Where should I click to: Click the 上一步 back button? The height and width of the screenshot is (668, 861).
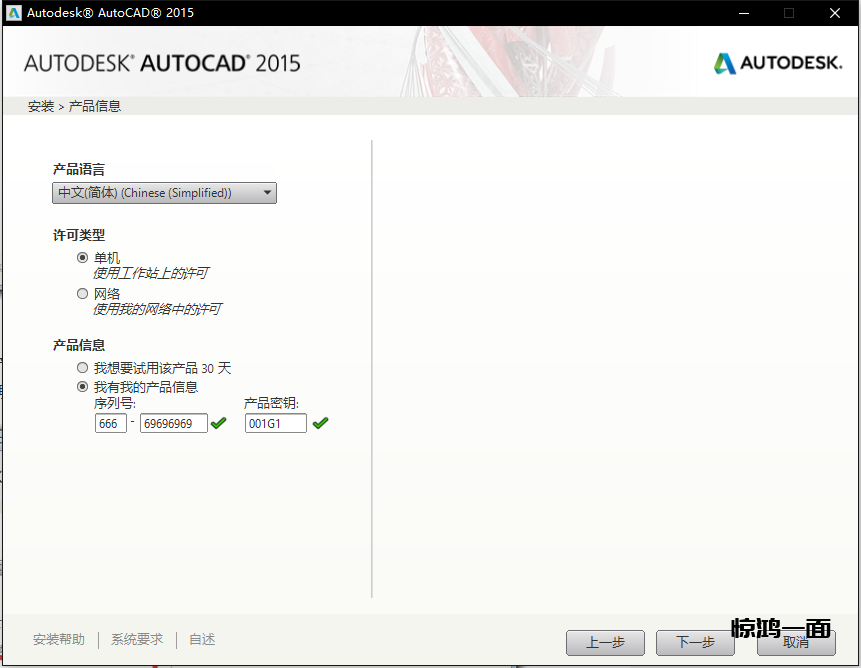pos(605,642)
